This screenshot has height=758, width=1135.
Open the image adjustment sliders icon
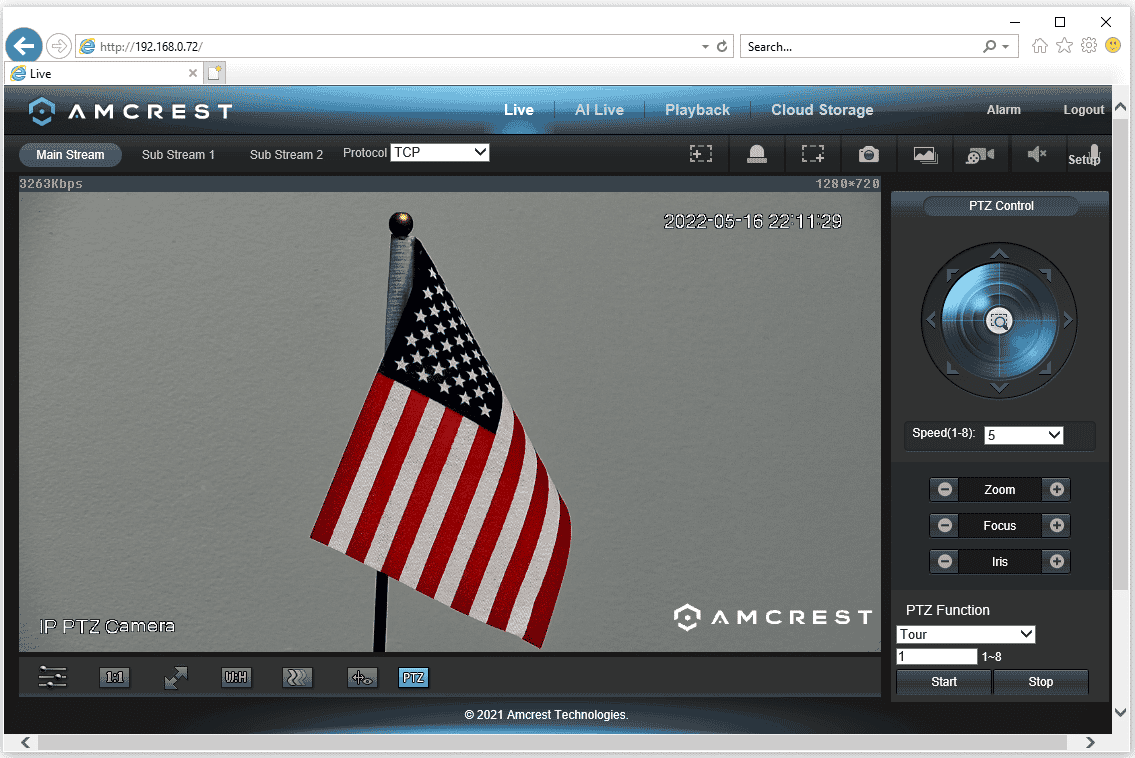tap(53, 677)
